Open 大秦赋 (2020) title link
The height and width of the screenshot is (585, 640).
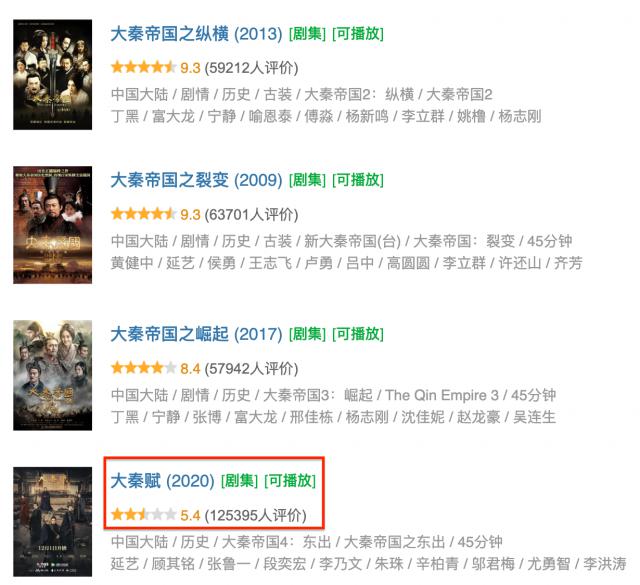click(x=162, y=481)
